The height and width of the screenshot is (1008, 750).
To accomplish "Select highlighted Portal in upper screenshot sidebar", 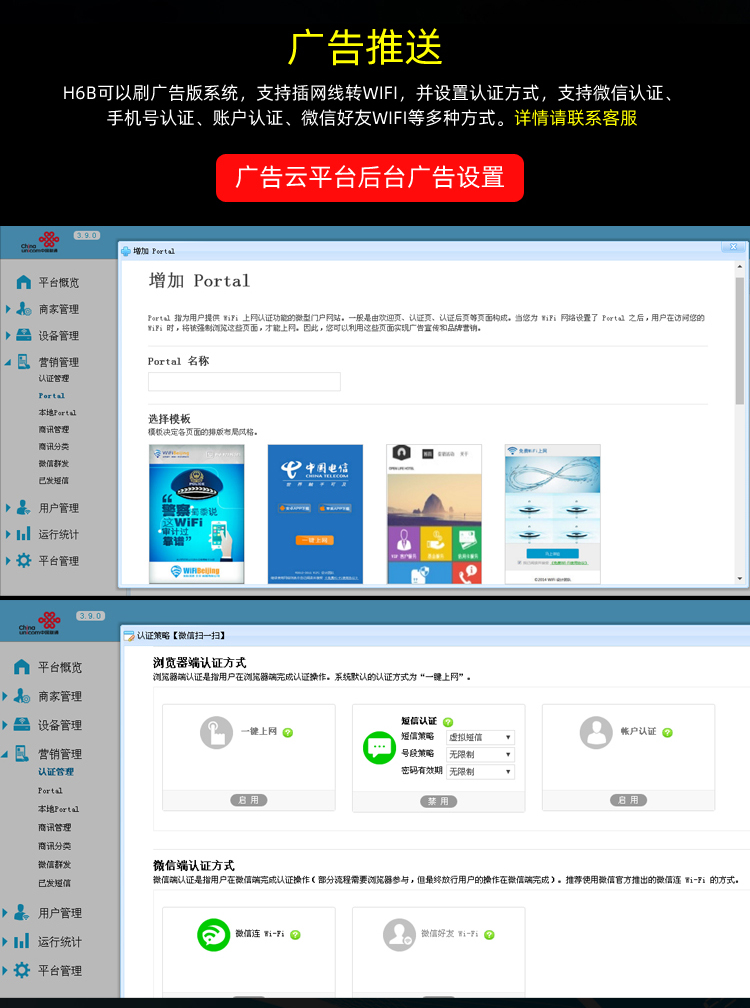I will pos(51,395).
